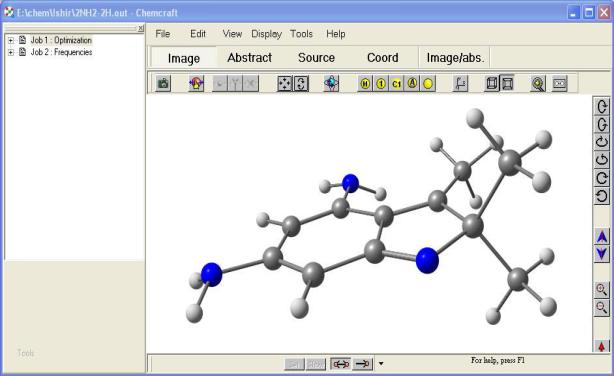Click the camera snapshot icon in toolbar
This screenshot has width=614, height=376.
coord(163,83)
